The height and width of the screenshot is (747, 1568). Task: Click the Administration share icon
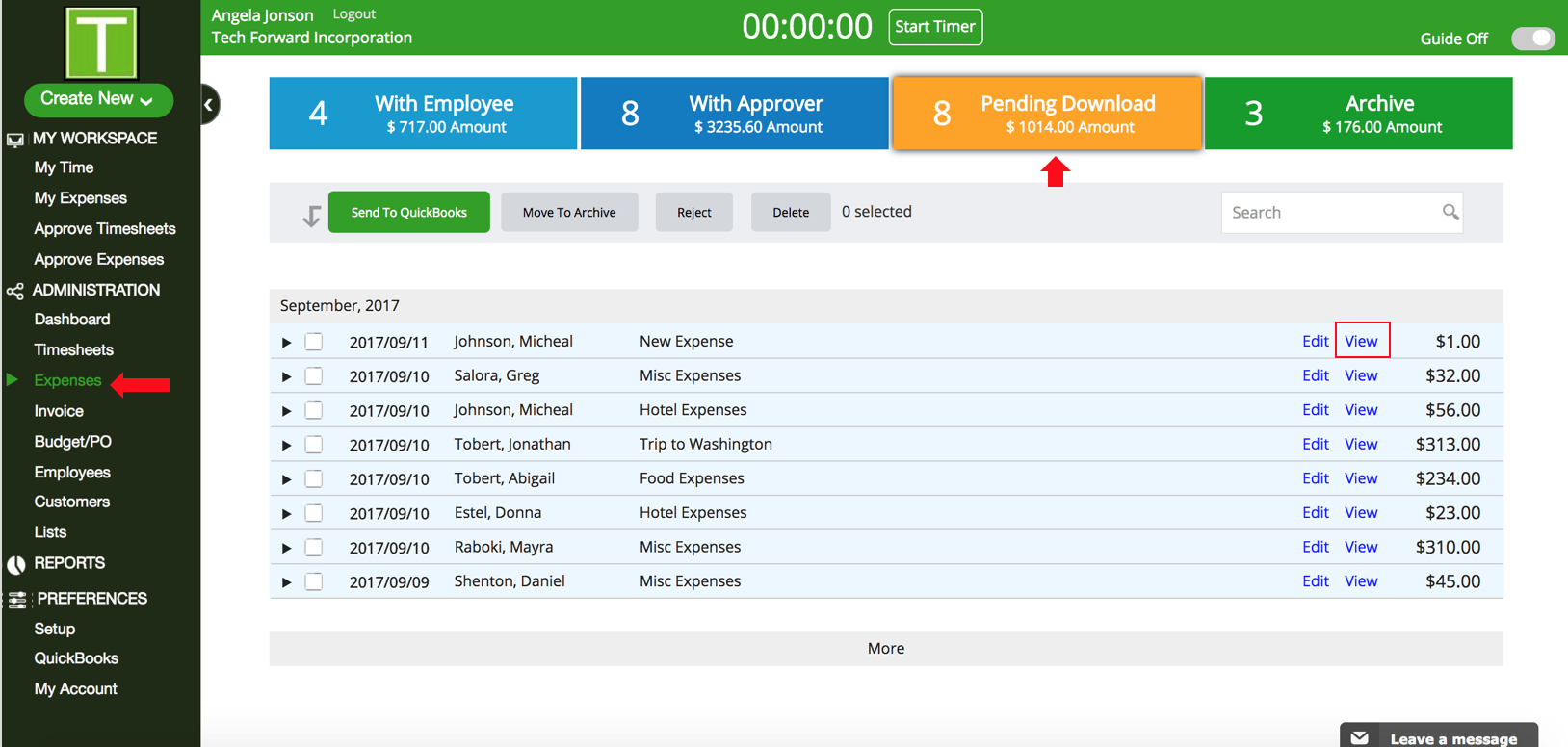coord(15,291)
